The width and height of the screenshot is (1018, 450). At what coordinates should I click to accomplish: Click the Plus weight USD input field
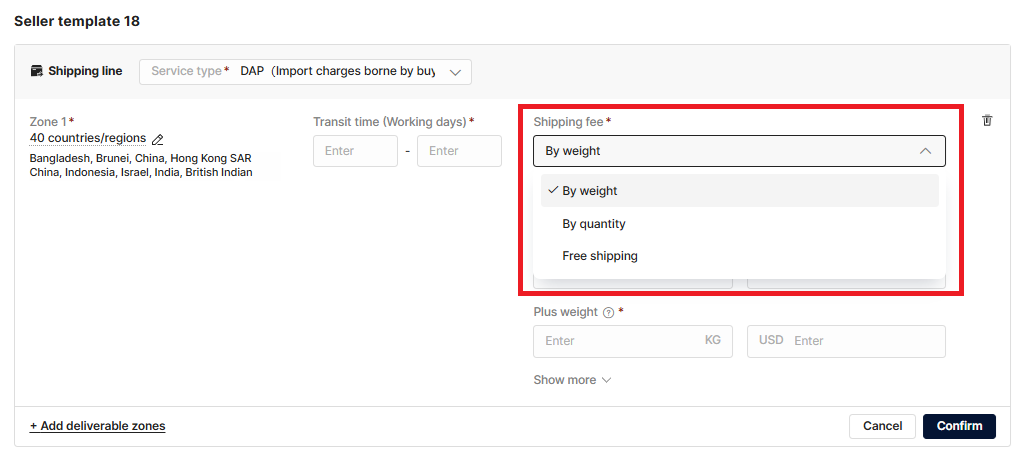point(860,341)
